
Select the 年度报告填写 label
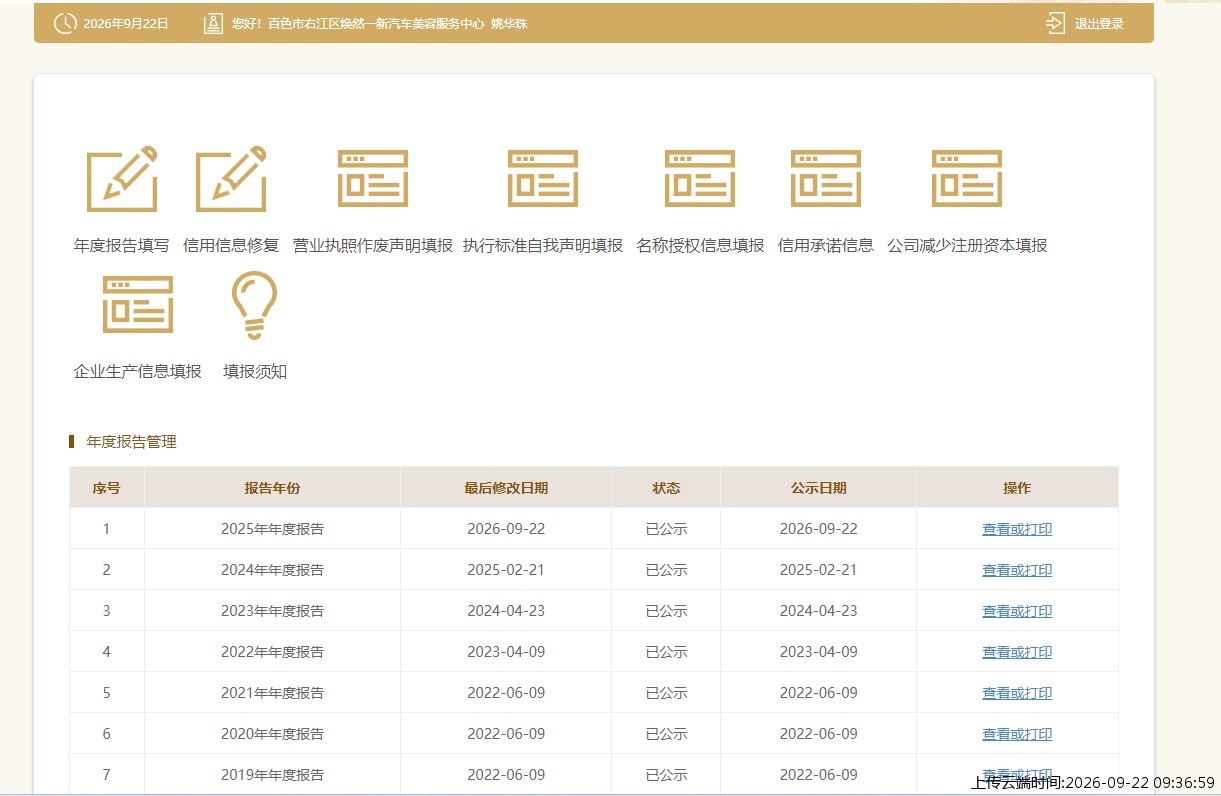coord(122,245)
